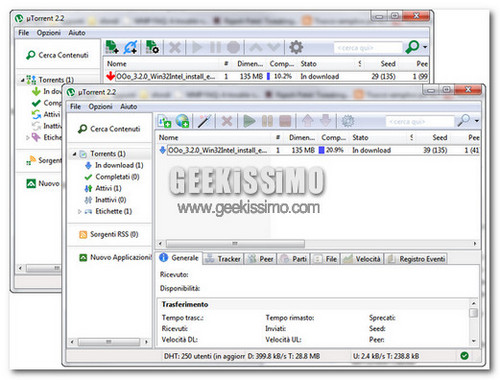This screenshot has width=500, height=380.
Task: Click Add Torrent from URL in back window
Action: (130, 47)
